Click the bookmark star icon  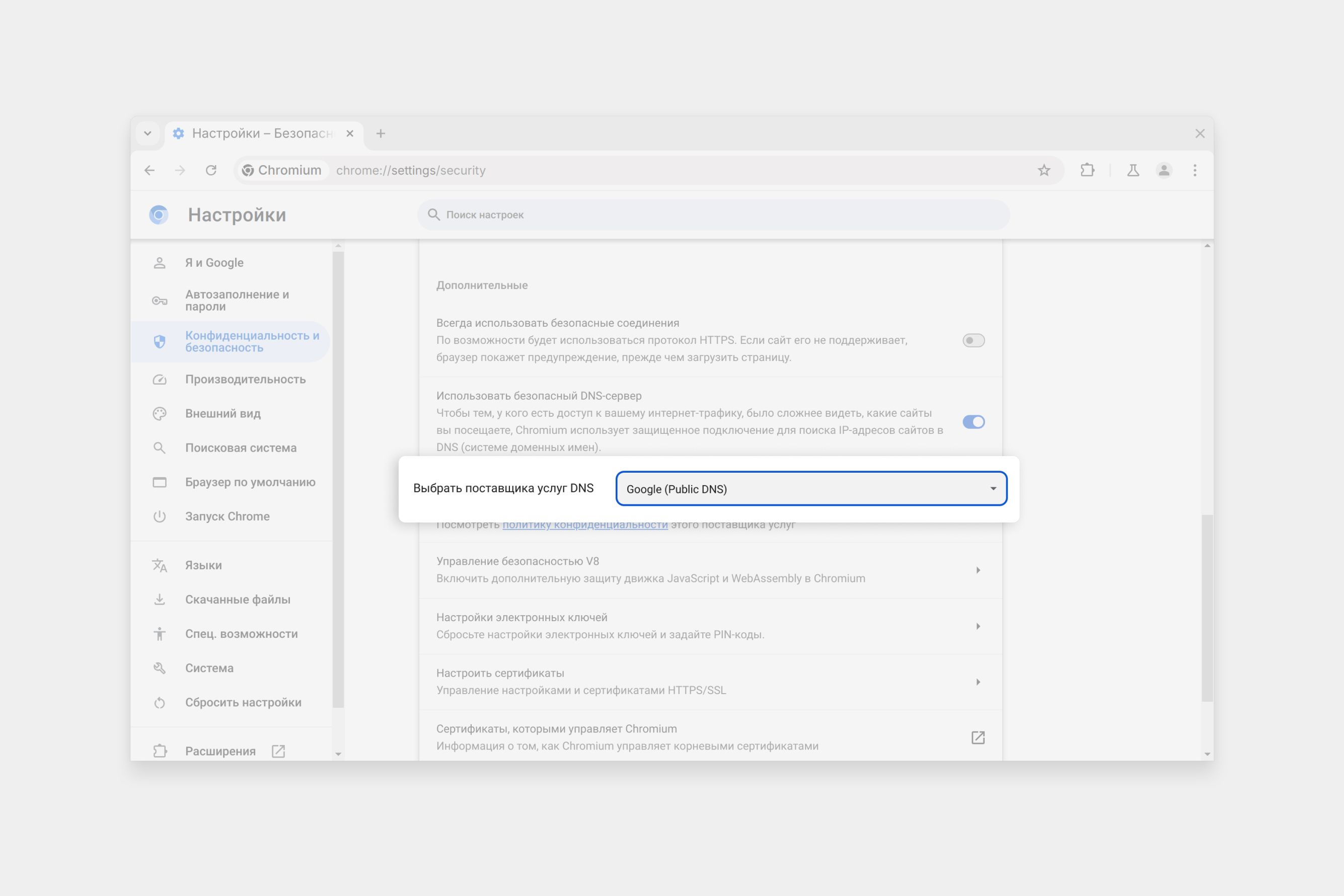point(1043,170)
